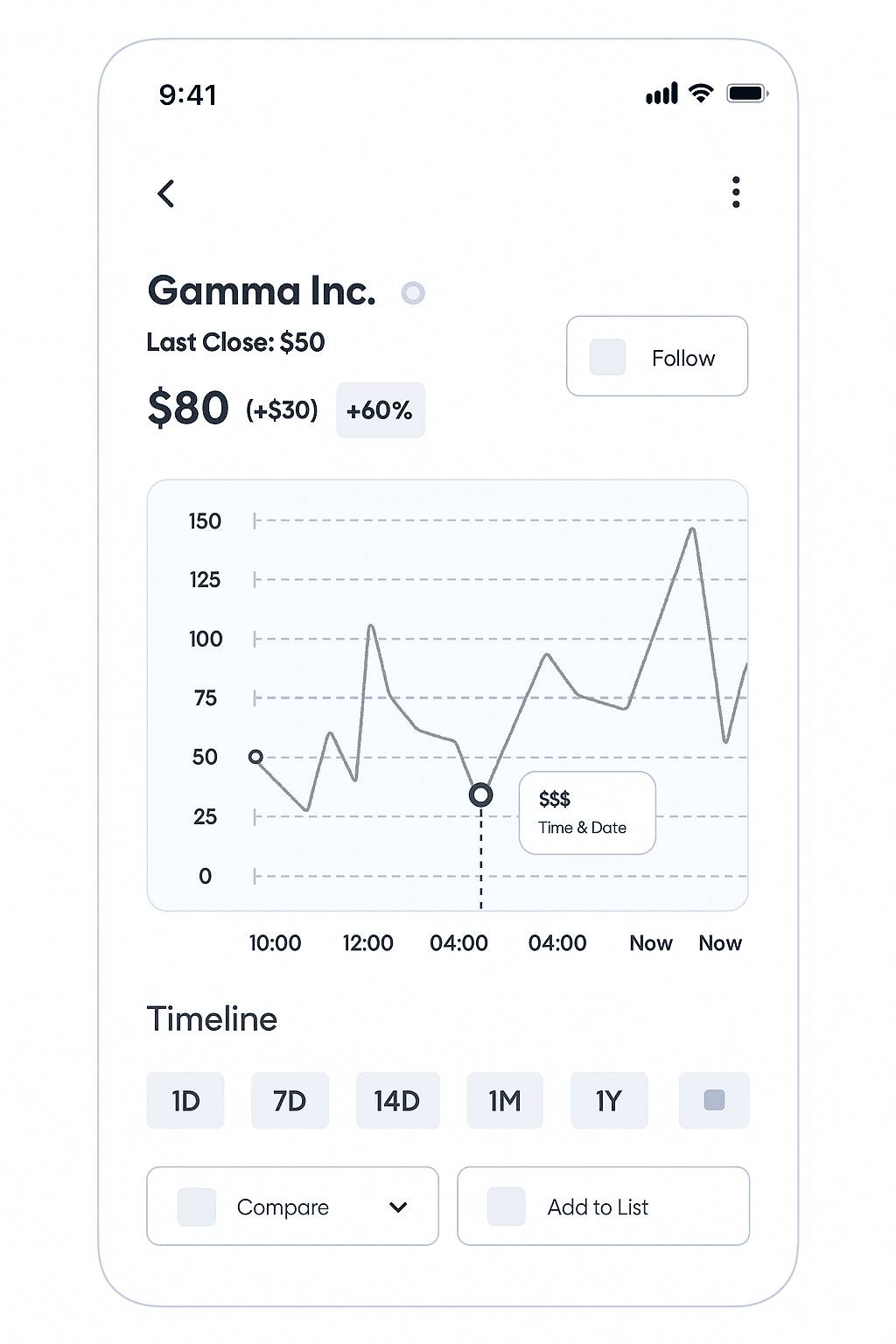The width and height of the screenshot is (896, 1344).
Task: Click the square icon in the Compare box
Action: (x=196, y=1207)
